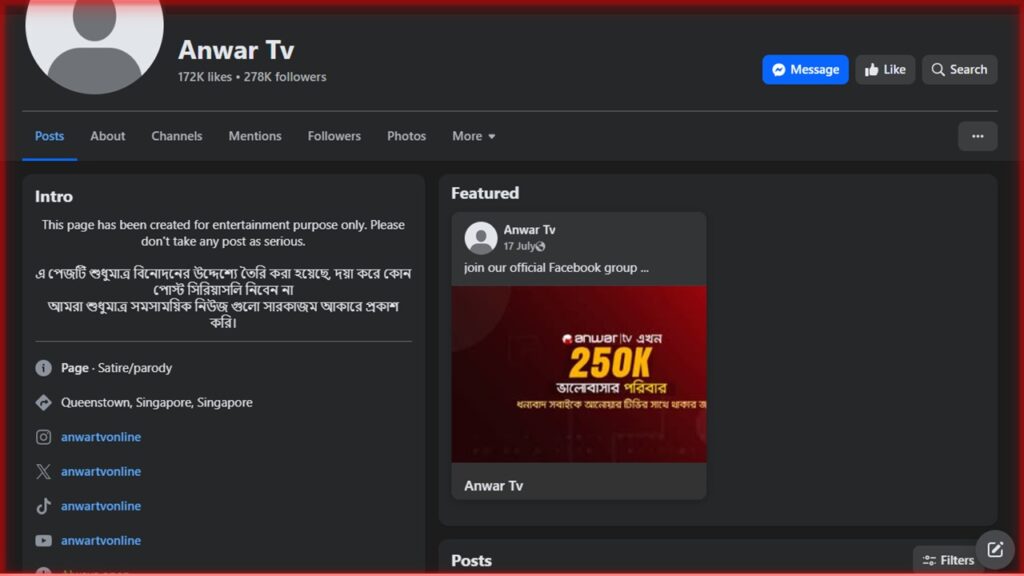Open the featured 250K post image

coord(579,374)
